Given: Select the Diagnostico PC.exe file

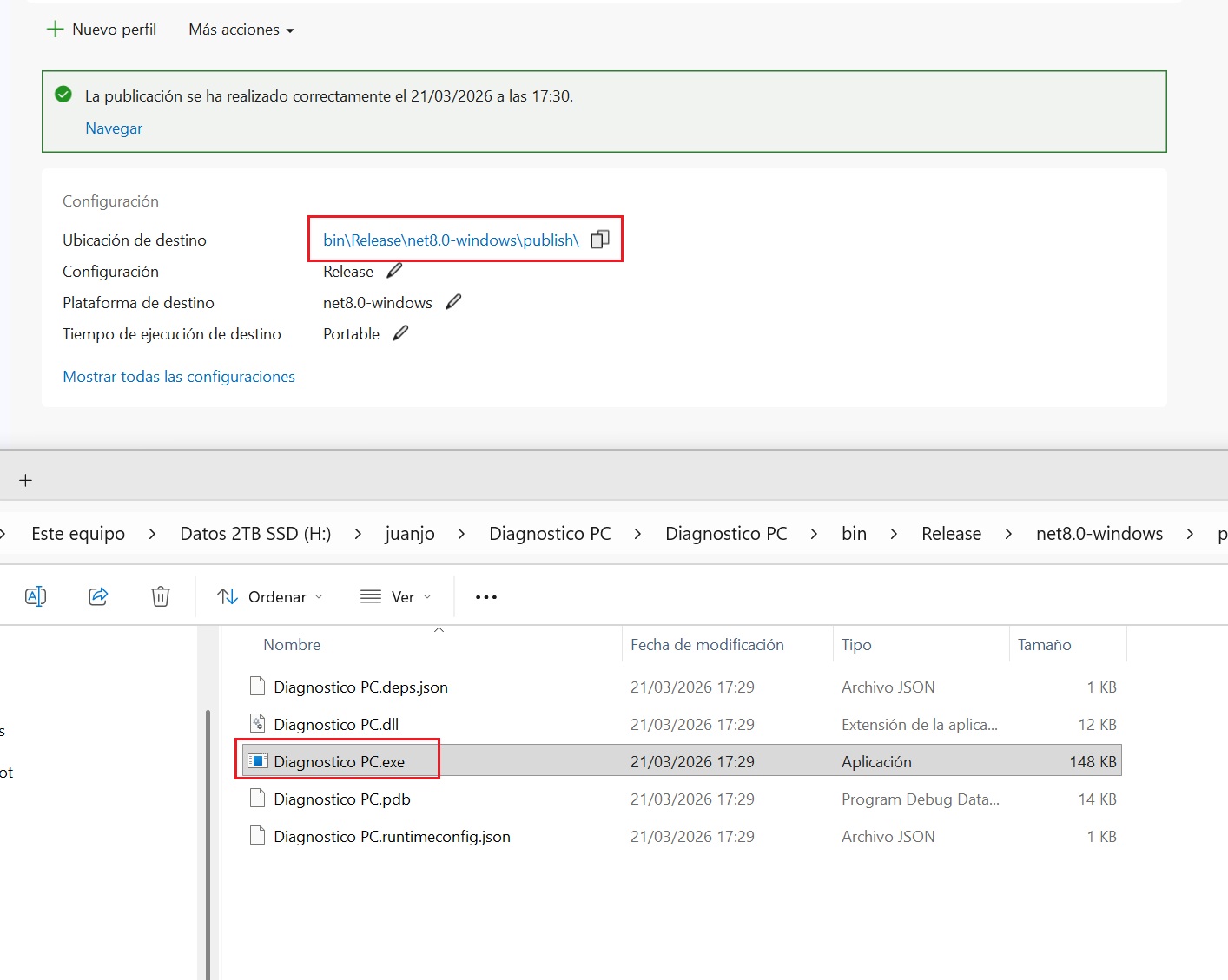Looking at the screenshot, I should 340,762.
